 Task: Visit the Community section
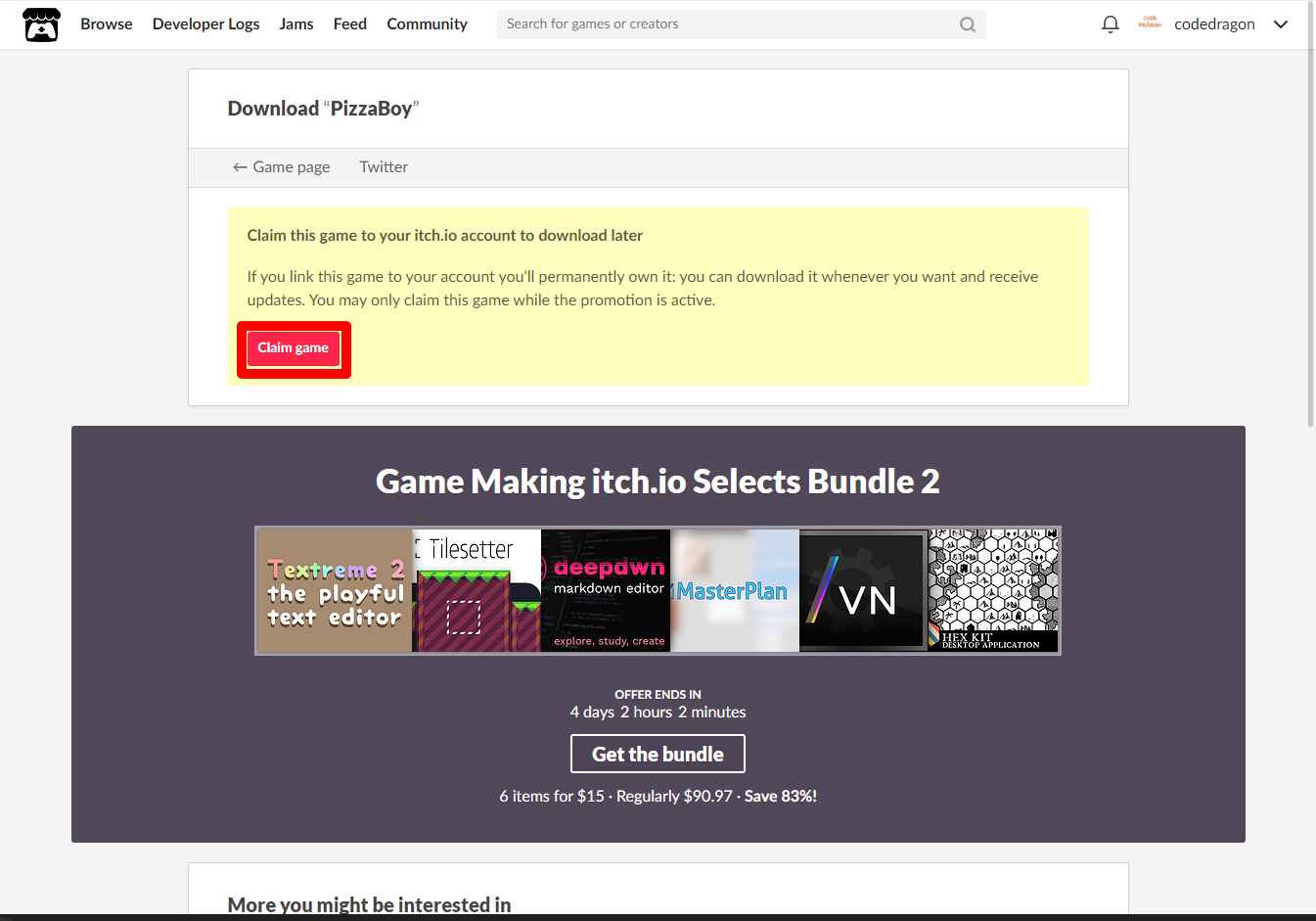pyautogui.click(x=427, y=24)
